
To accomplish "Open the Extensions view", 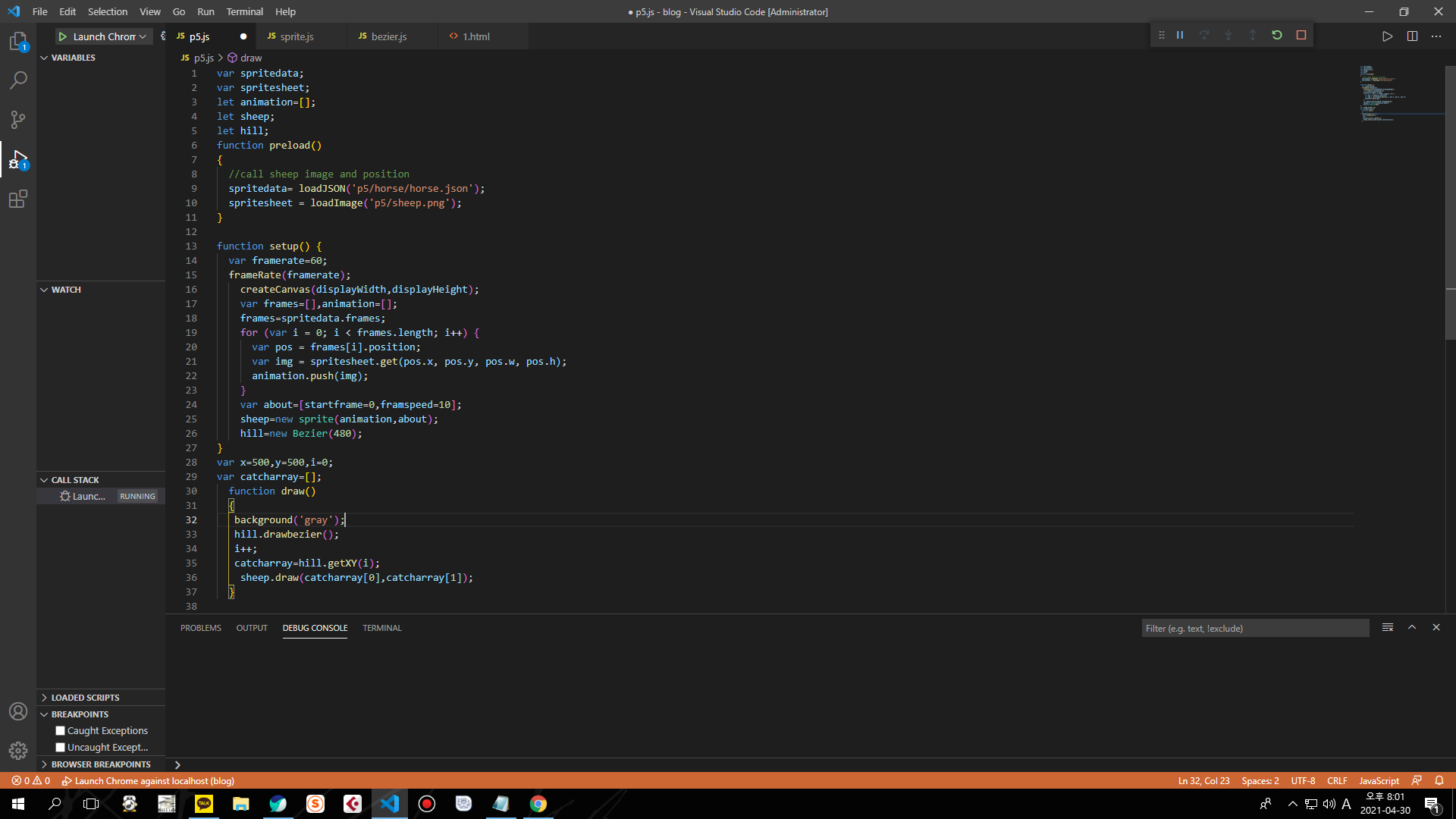I will click(18, 199).
